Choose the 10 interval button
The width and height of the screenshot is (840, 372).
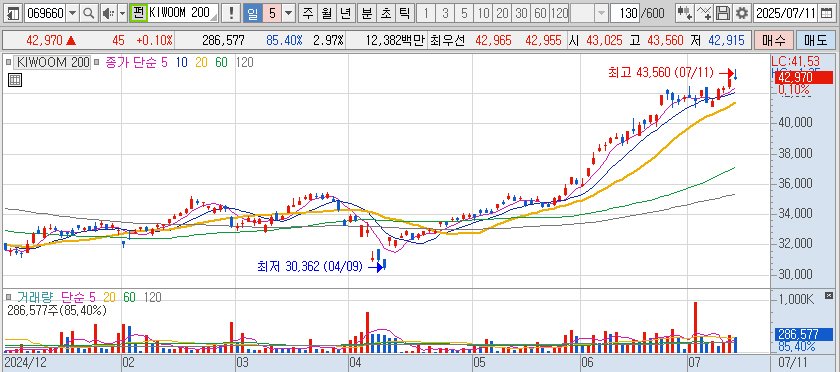click(484, 12)
